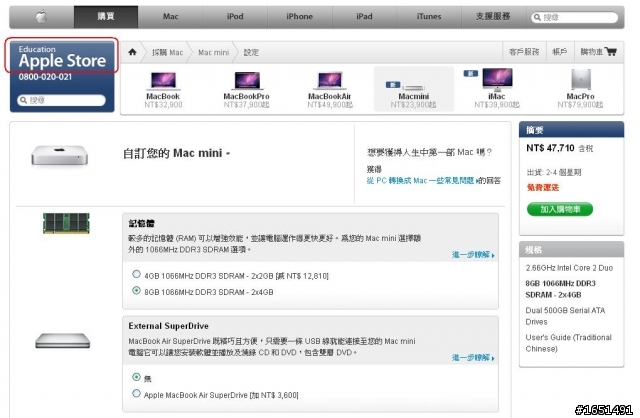
Task: Open the SuperDrive 進一步瞭解 link
Action: click(473, 358)
